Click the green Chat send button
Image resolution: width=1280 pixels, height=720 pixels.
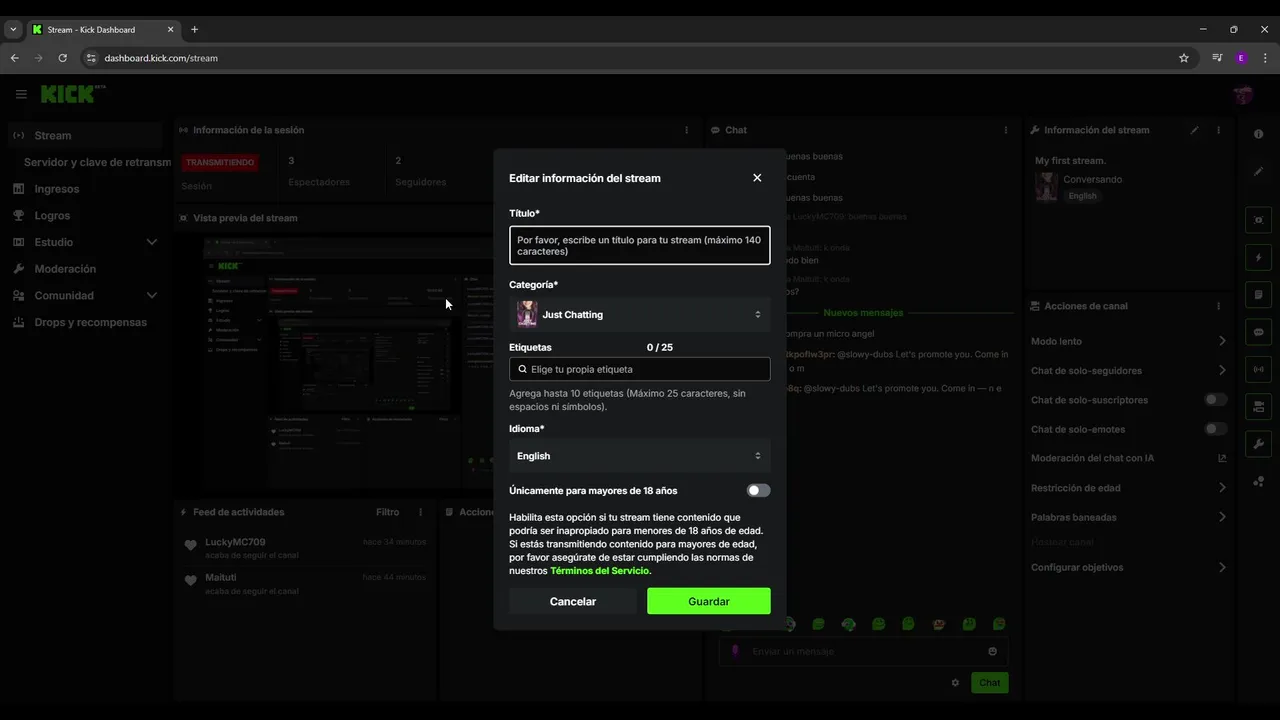(x=989, y=683)
